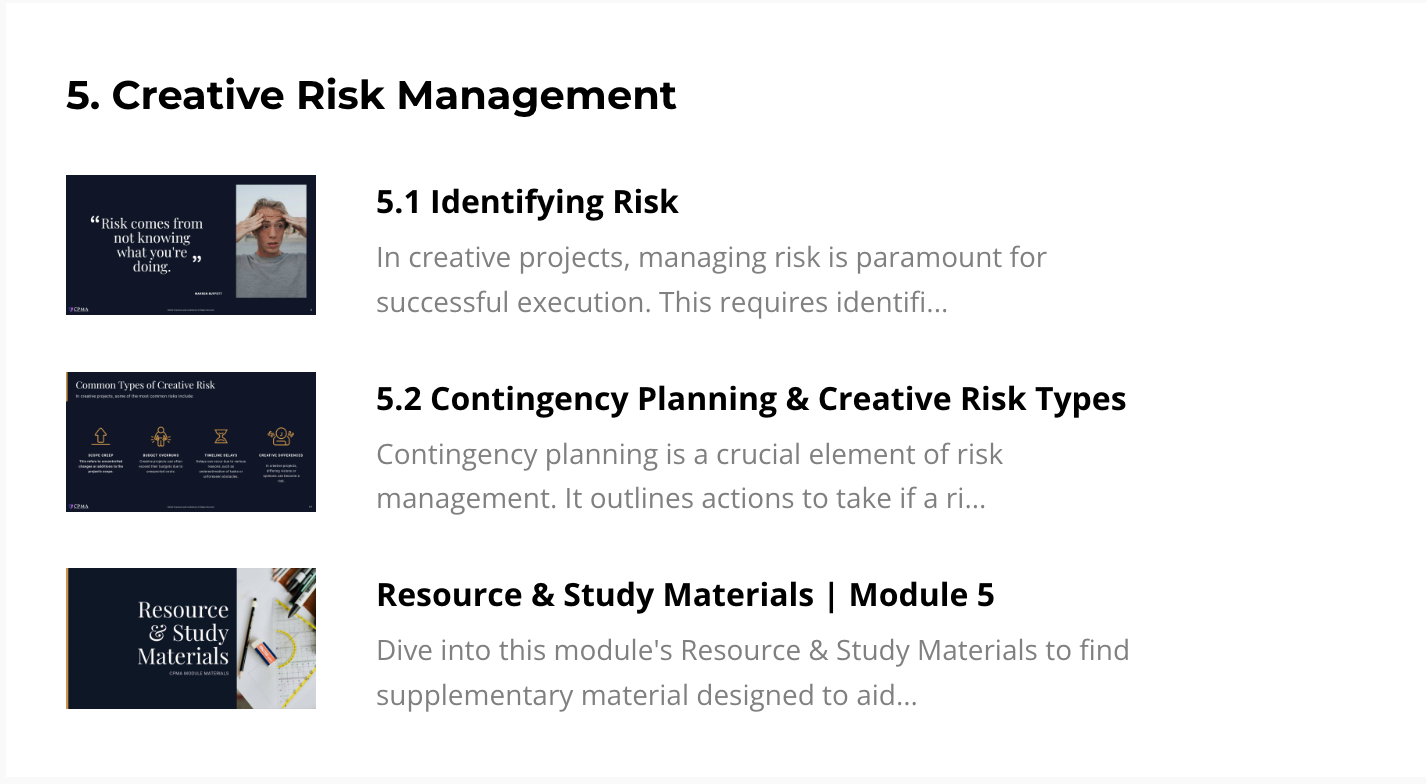
Task: Click the Budget Overruns person icon
Action: [159, 436]
